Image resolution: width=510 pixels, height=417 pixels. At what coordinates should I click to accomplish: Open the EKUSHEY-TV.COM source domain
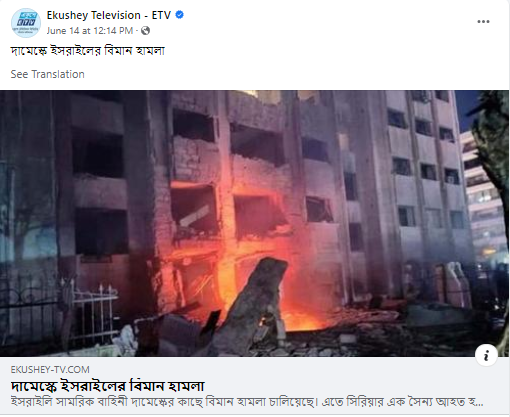pos(50,370)
